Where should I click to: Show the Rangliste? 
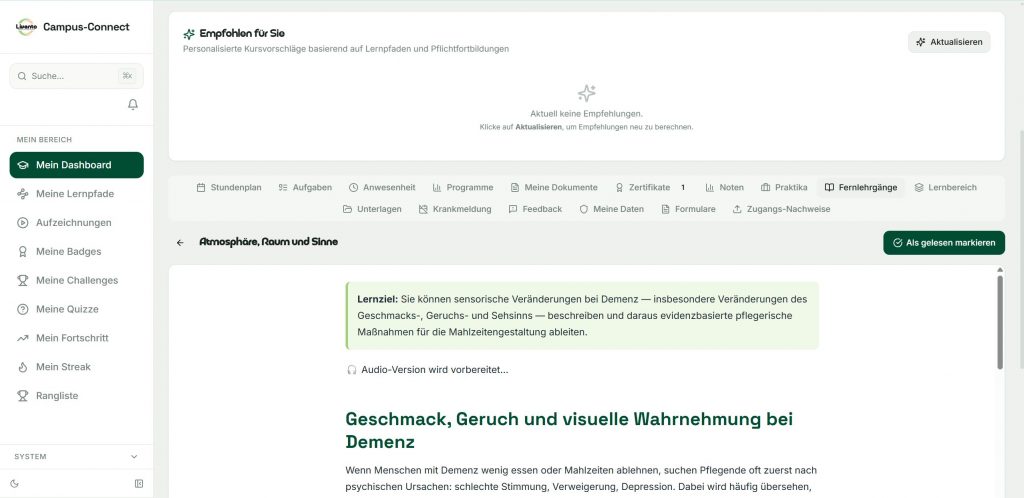point(76,396)
